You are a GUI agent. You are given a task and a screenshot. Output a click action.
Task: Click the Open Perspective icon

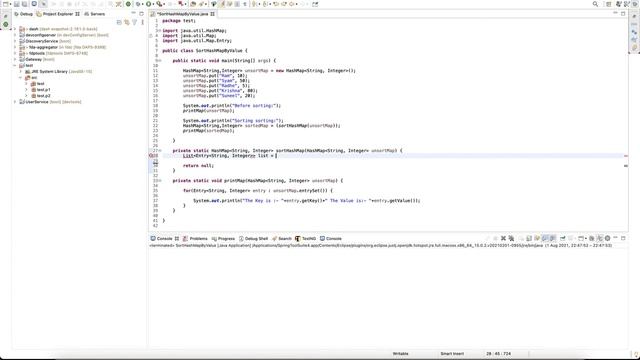[609, 4]
